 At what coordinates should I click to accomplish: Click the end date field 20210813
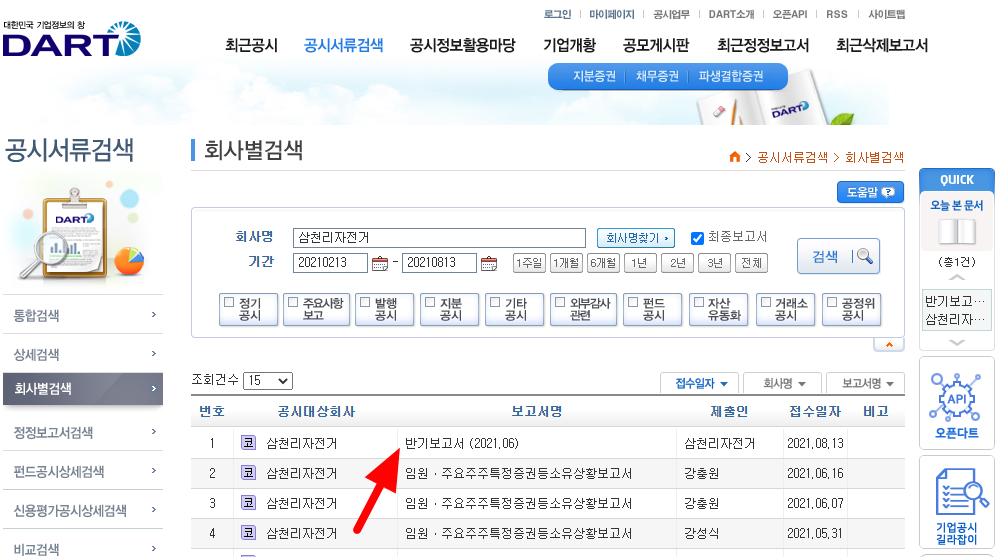pyautogui.click(x=439, y=263)
